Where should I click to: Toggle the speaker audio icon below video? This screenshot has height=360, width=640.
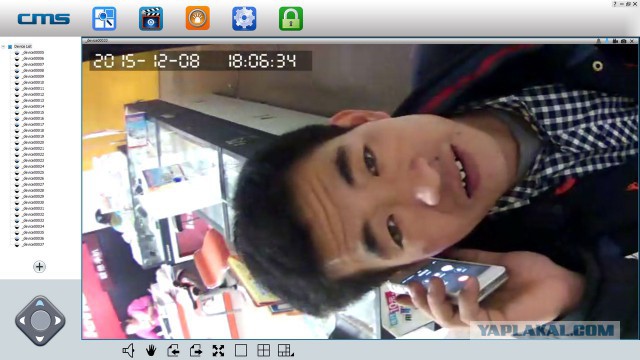[128, 351]
